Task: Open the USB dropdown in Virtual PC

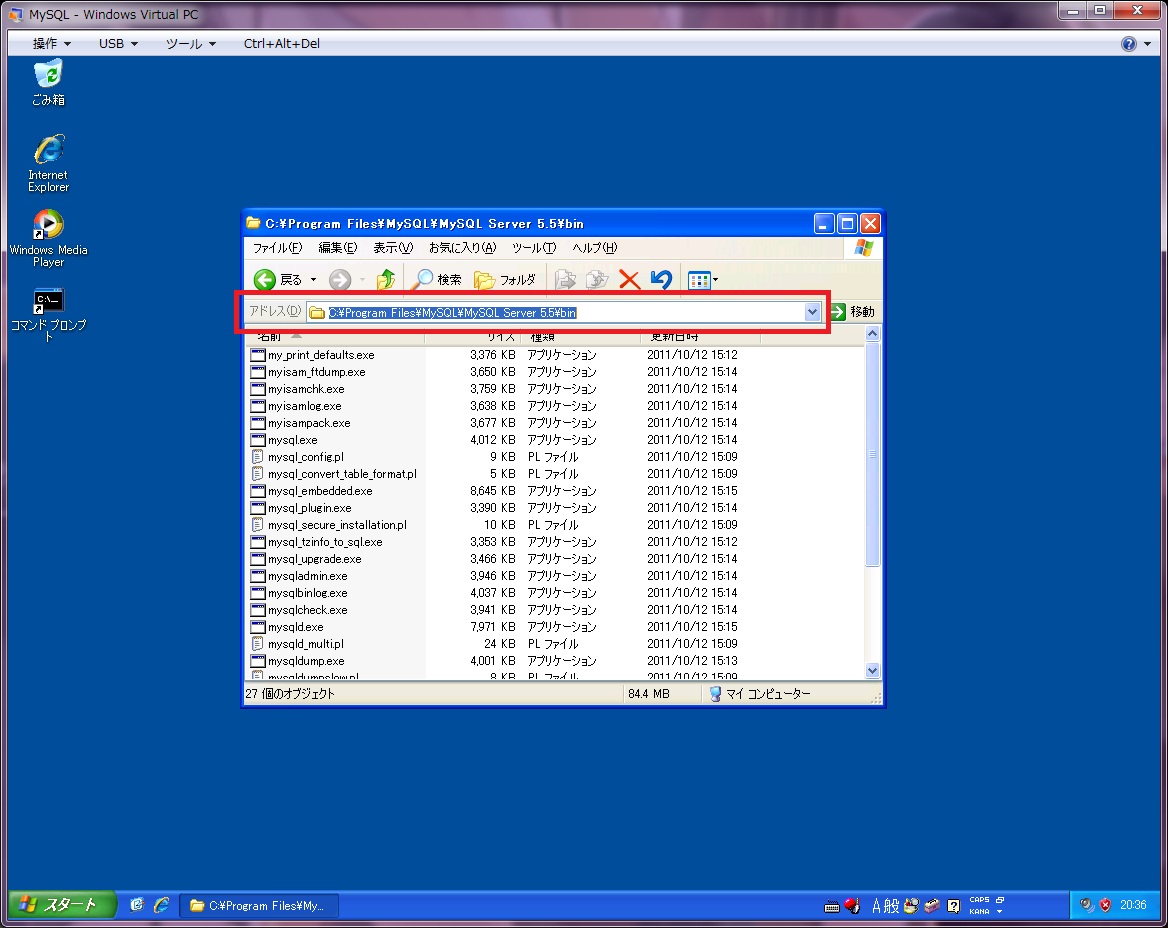Action: click(118, 44)
